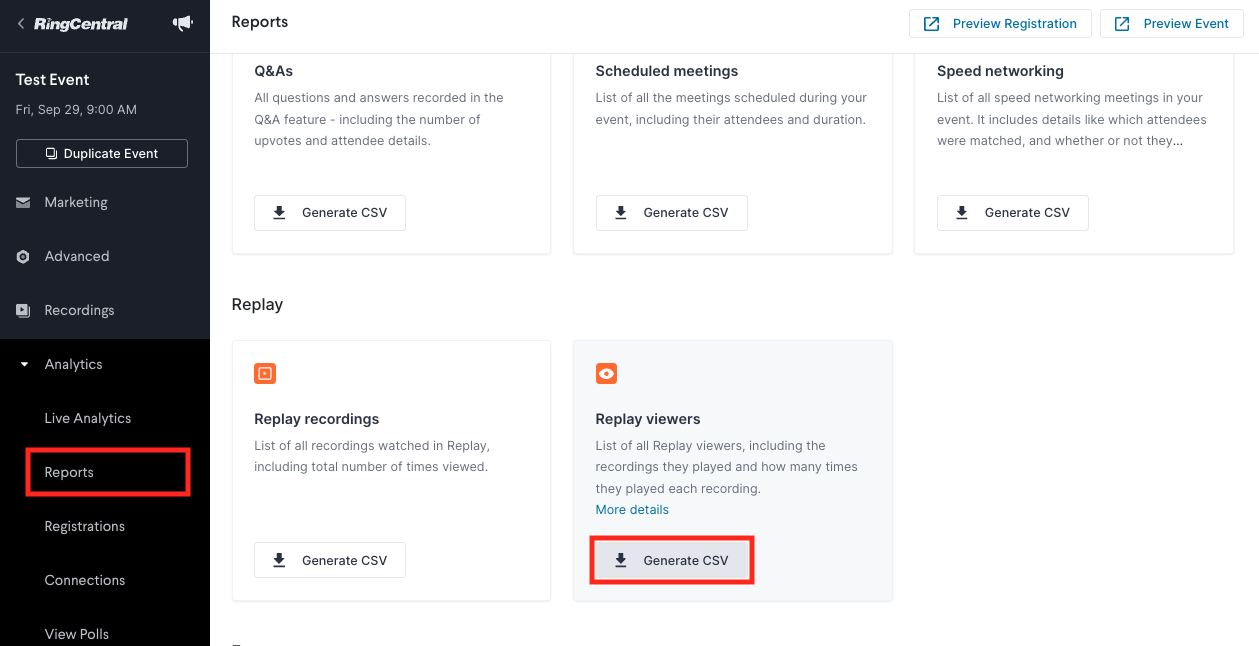Click the Replay viewers card title
The width and height of the screenshot is (1259, 646).
point(648,419)
